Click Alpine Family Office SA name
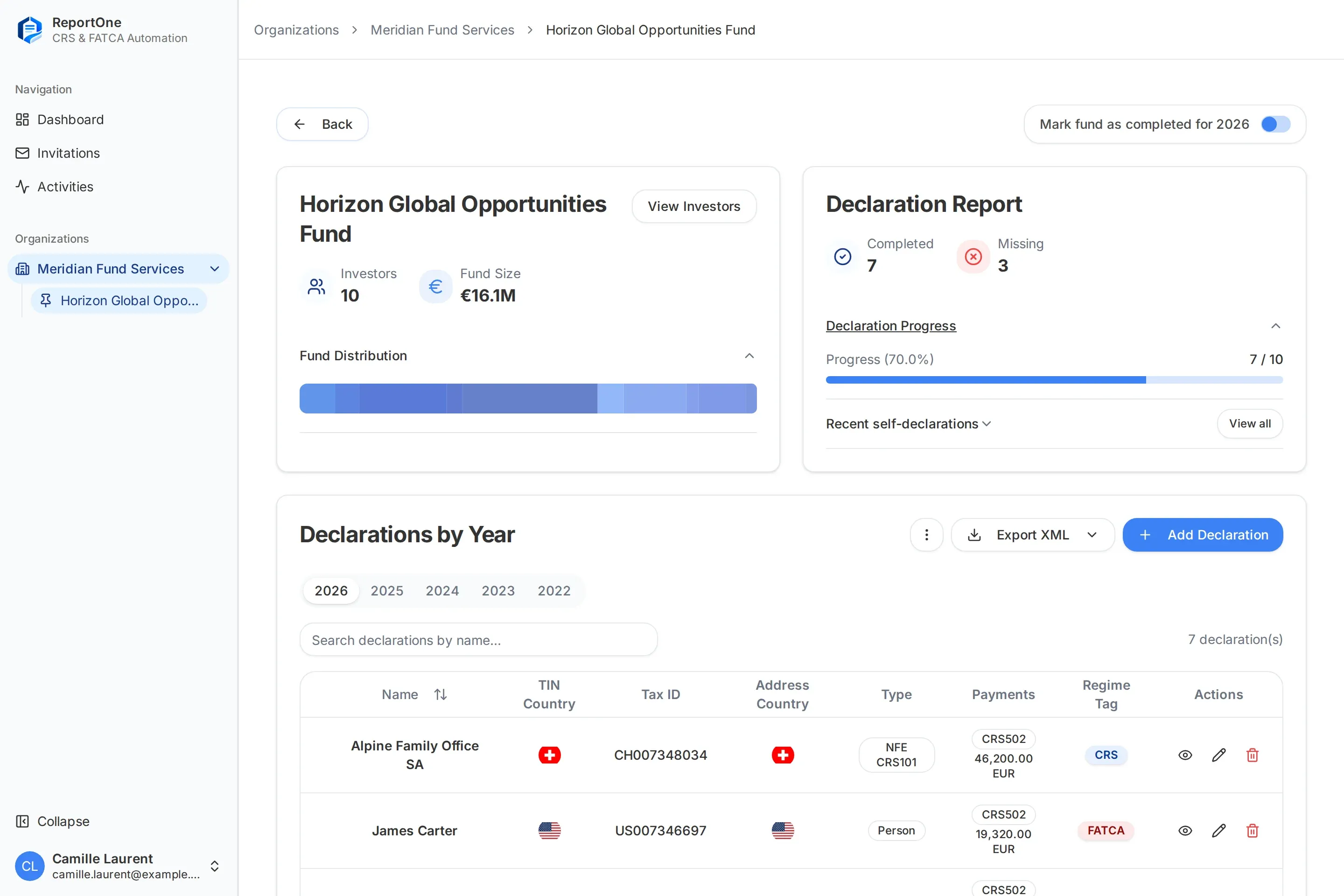 [414, 755]
